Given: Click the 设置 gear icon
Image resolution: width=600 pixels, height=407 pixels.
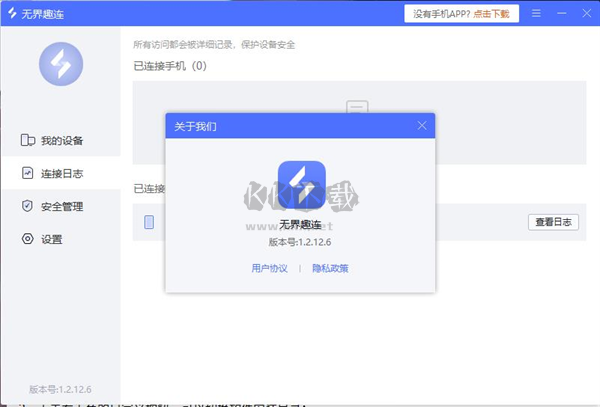Looking at the screenshot, I should coord(27,239).
